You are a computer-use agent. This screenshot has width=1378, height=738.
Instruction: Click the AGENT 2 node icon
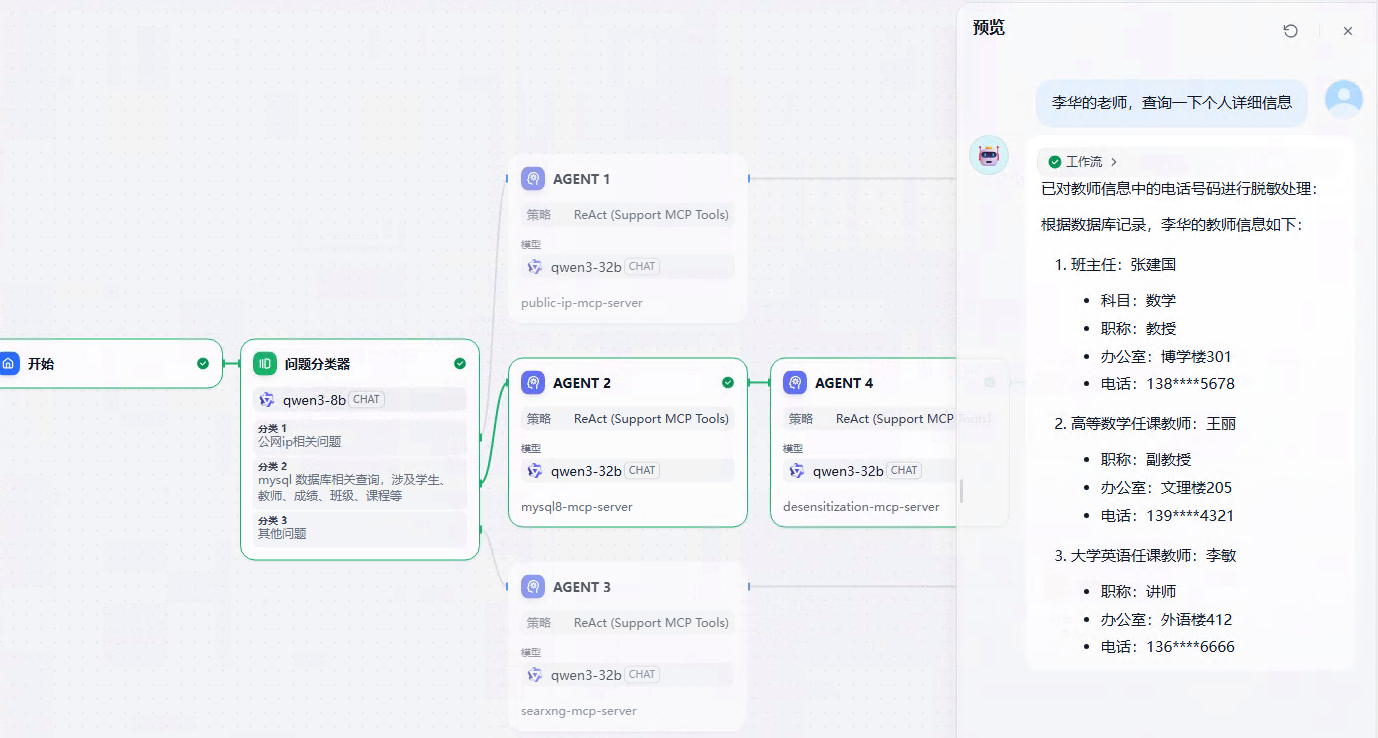[x=533, y=383]
